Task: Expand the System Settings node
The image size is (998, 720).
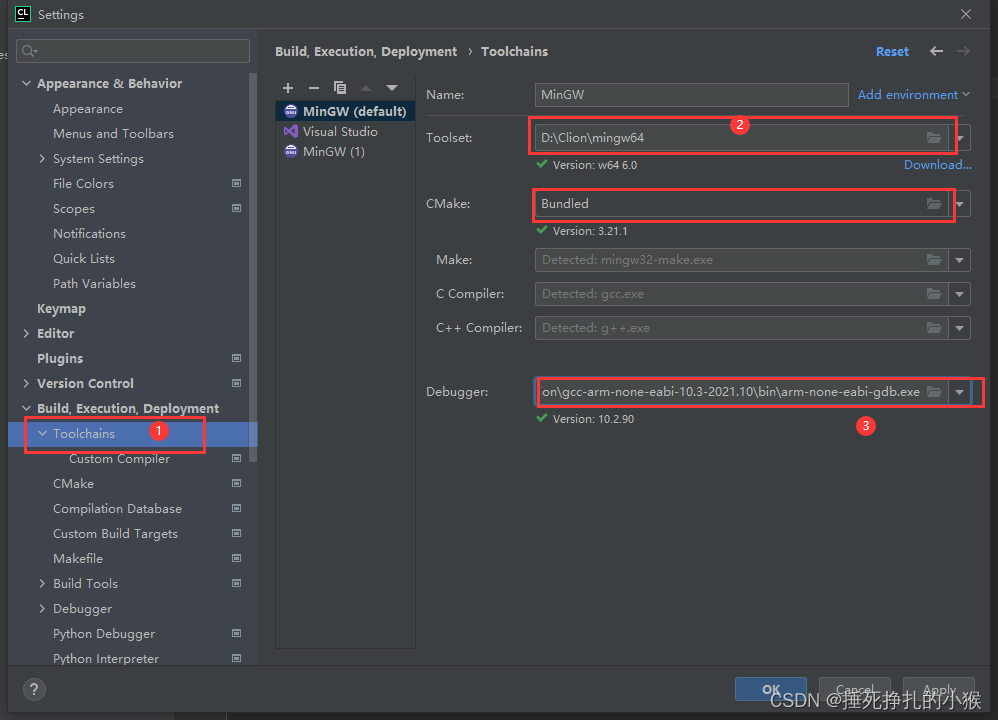Action: click(x=42, y=159)
